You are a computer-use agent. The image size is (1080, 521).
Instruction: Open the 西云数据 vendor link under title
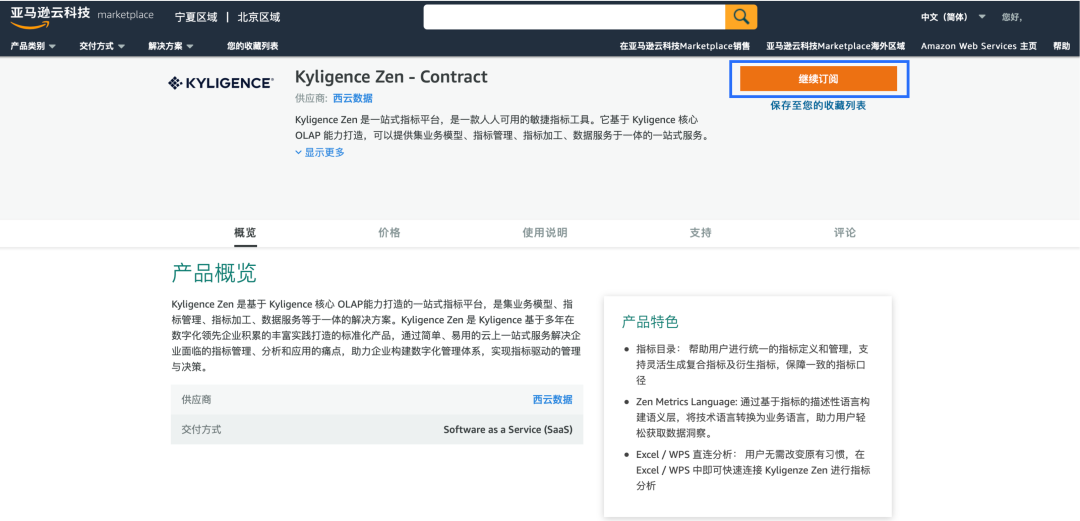click(353, 99)
